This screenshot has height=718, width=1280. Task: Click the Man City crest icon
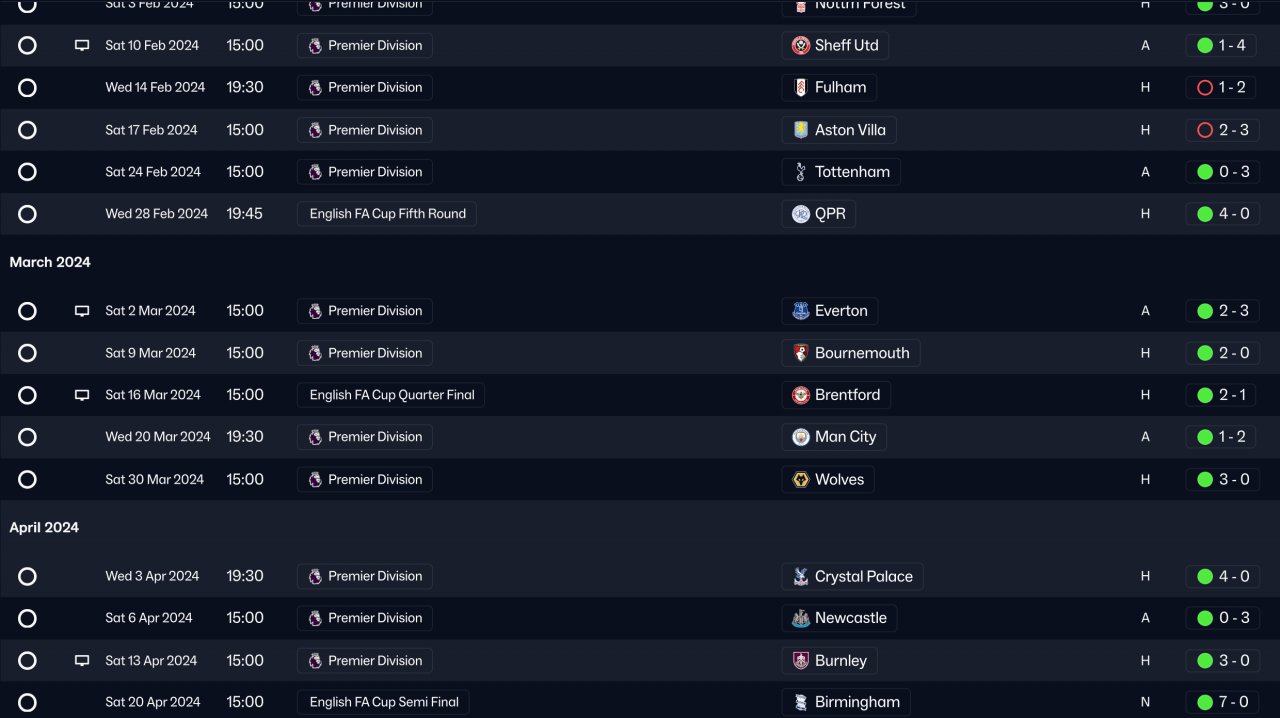point(801,437)
